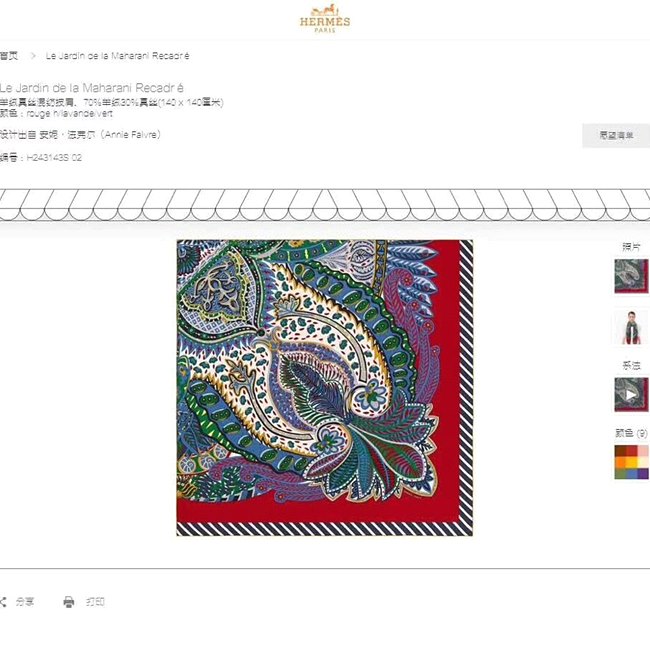Select the purple color swatch
This screenshot has height=650, width=650.
[x=643, y=473]
